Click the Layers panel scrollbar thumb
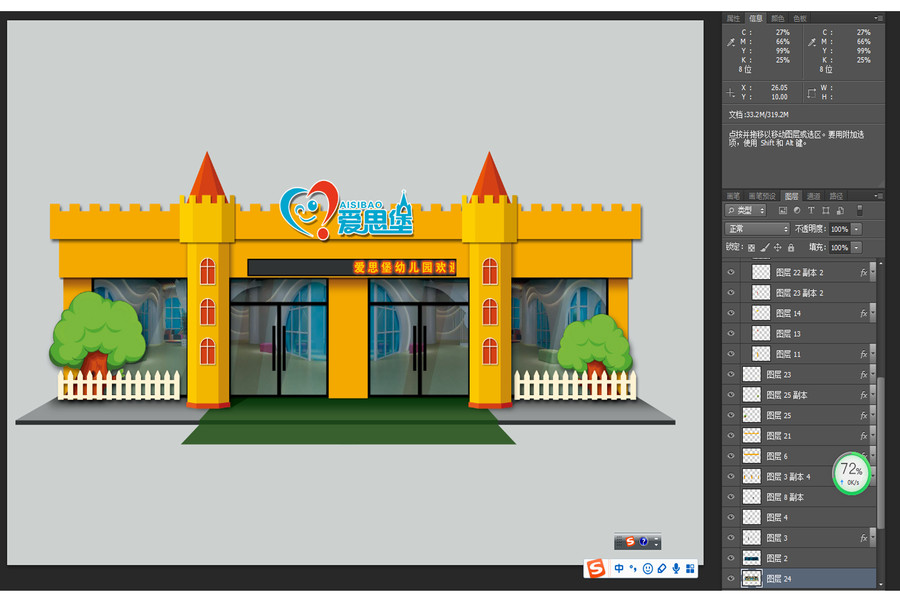The image size is (900, 600). 881,452
